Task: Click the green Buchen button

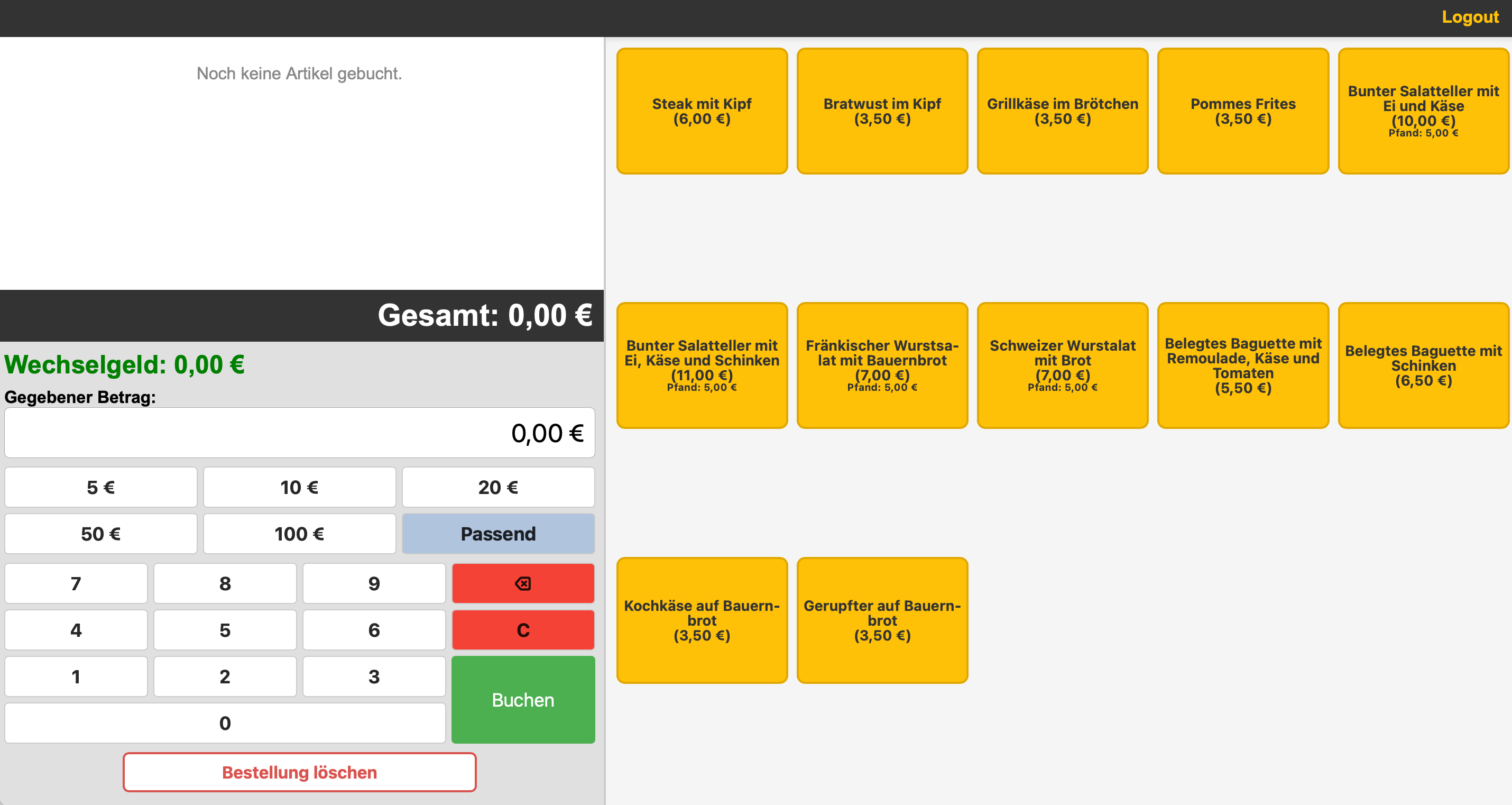Action: point(522,699)
